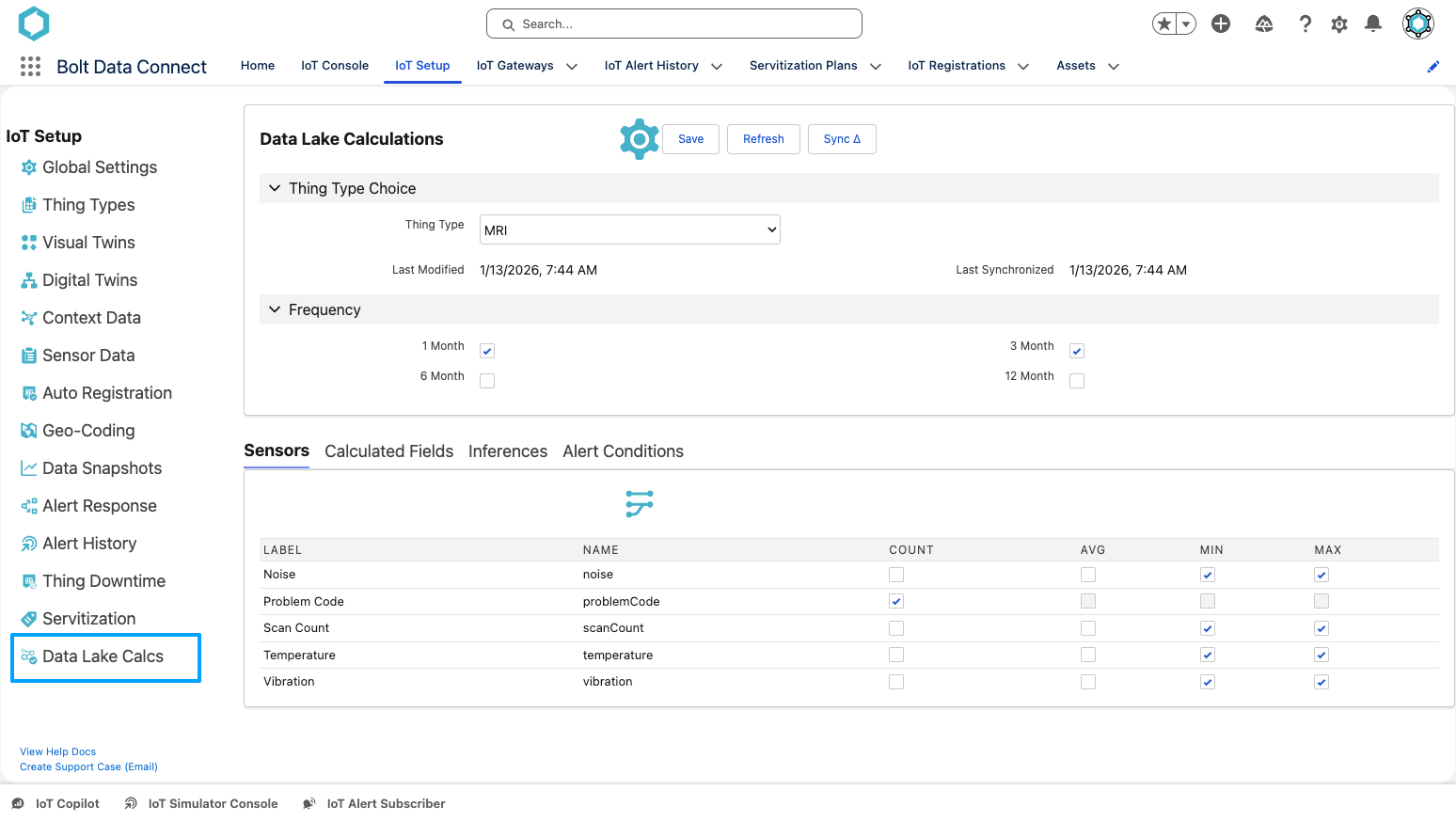Click into the global Search field

pos(674,24)
